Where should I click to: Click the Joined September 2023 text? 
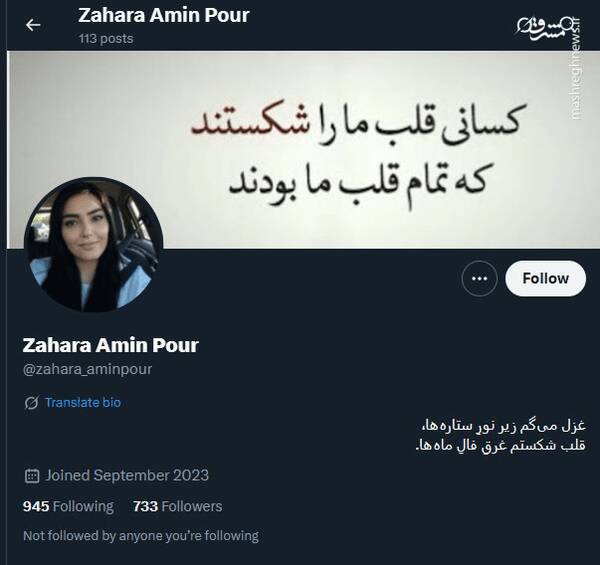click(x=127, y=475)
